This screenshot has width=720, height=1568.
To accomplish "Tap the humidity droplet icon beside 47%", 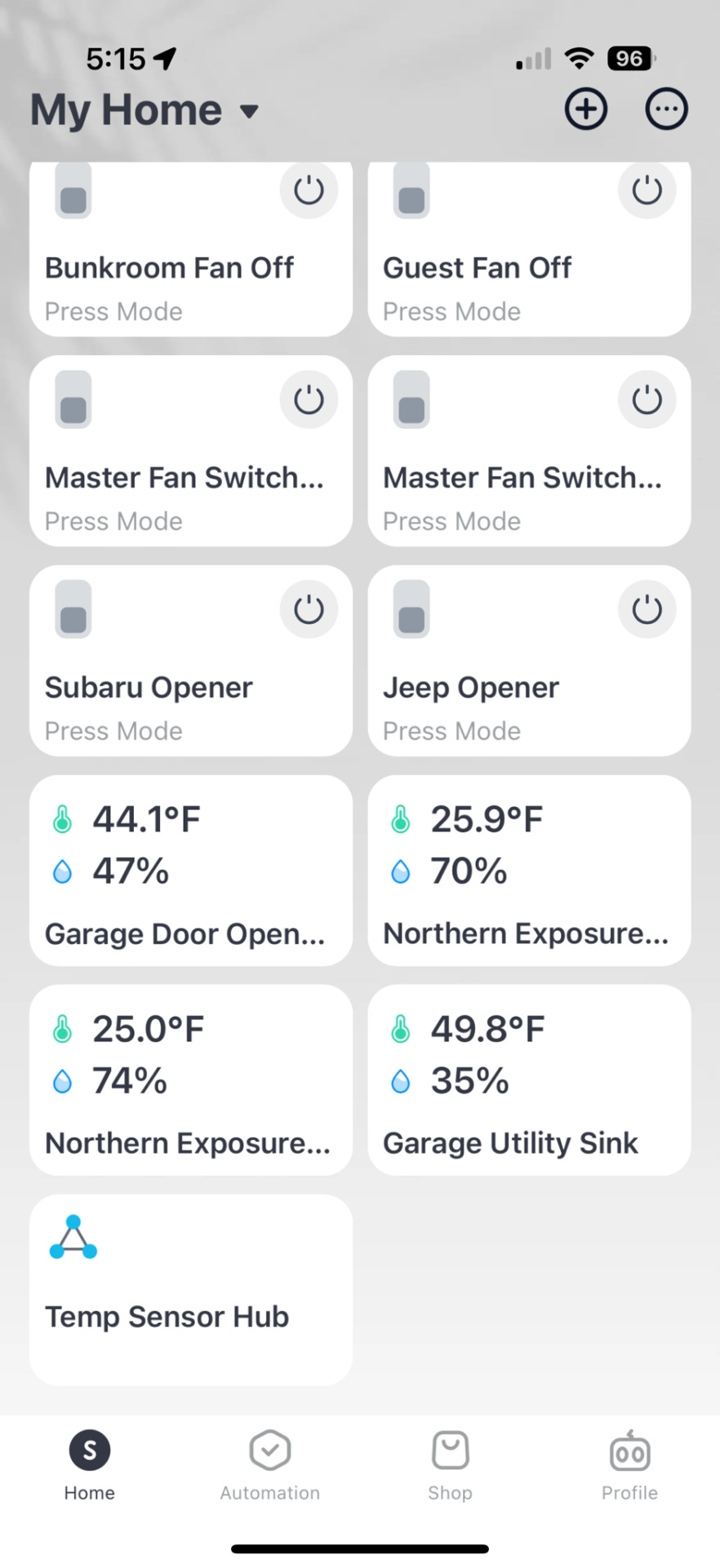I will point(62,871).
